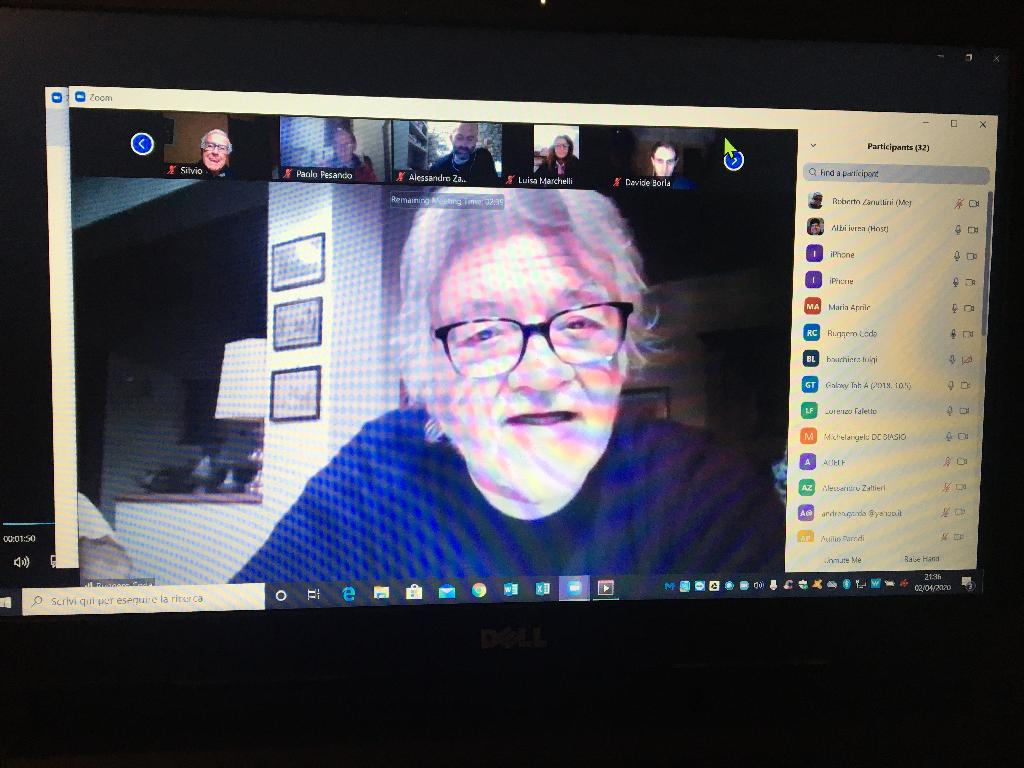Select Alessandro Zaltieri in participants list

click(x=882, y=487)
